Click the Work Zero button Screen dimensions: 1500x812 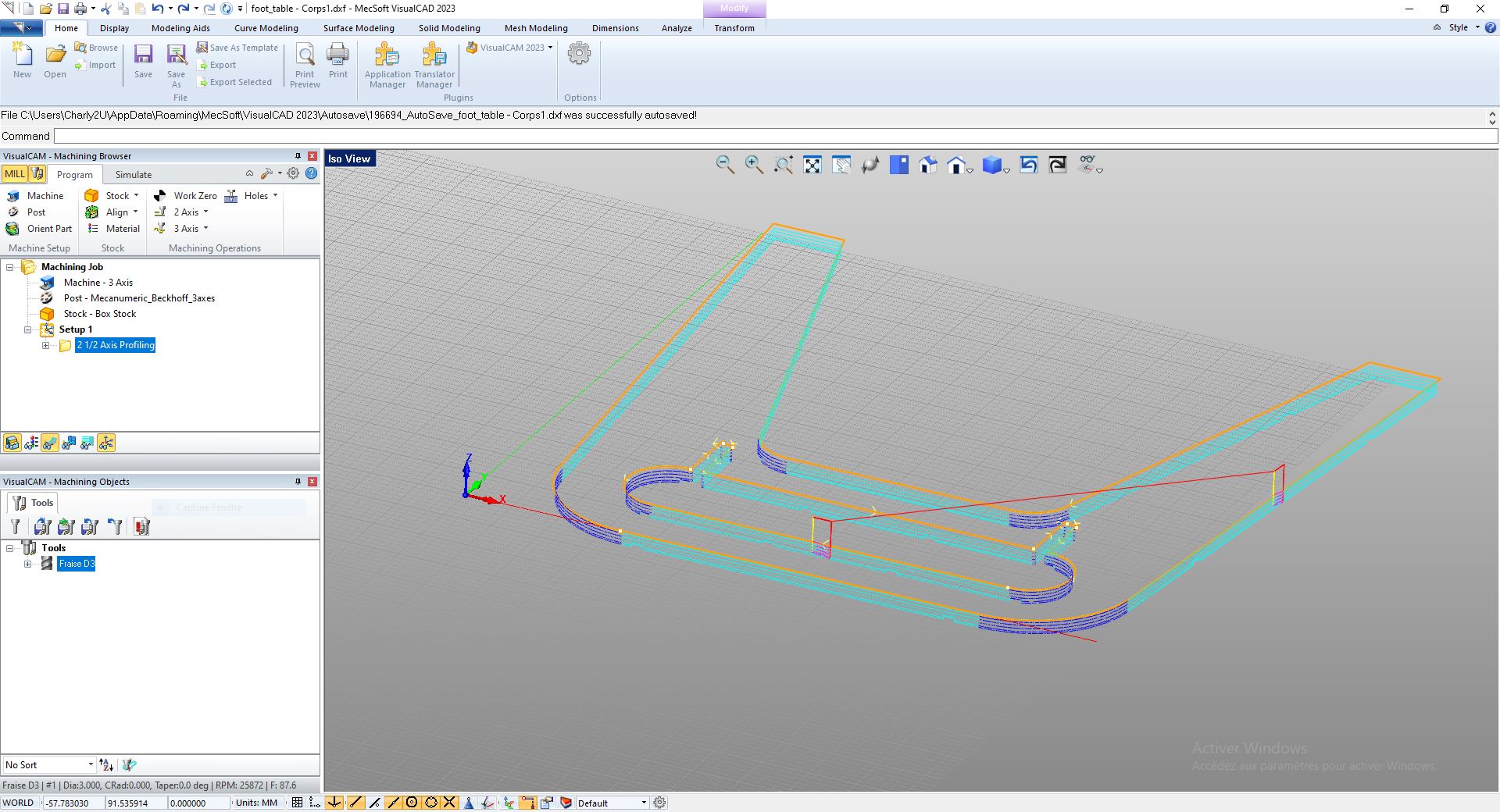186,196
